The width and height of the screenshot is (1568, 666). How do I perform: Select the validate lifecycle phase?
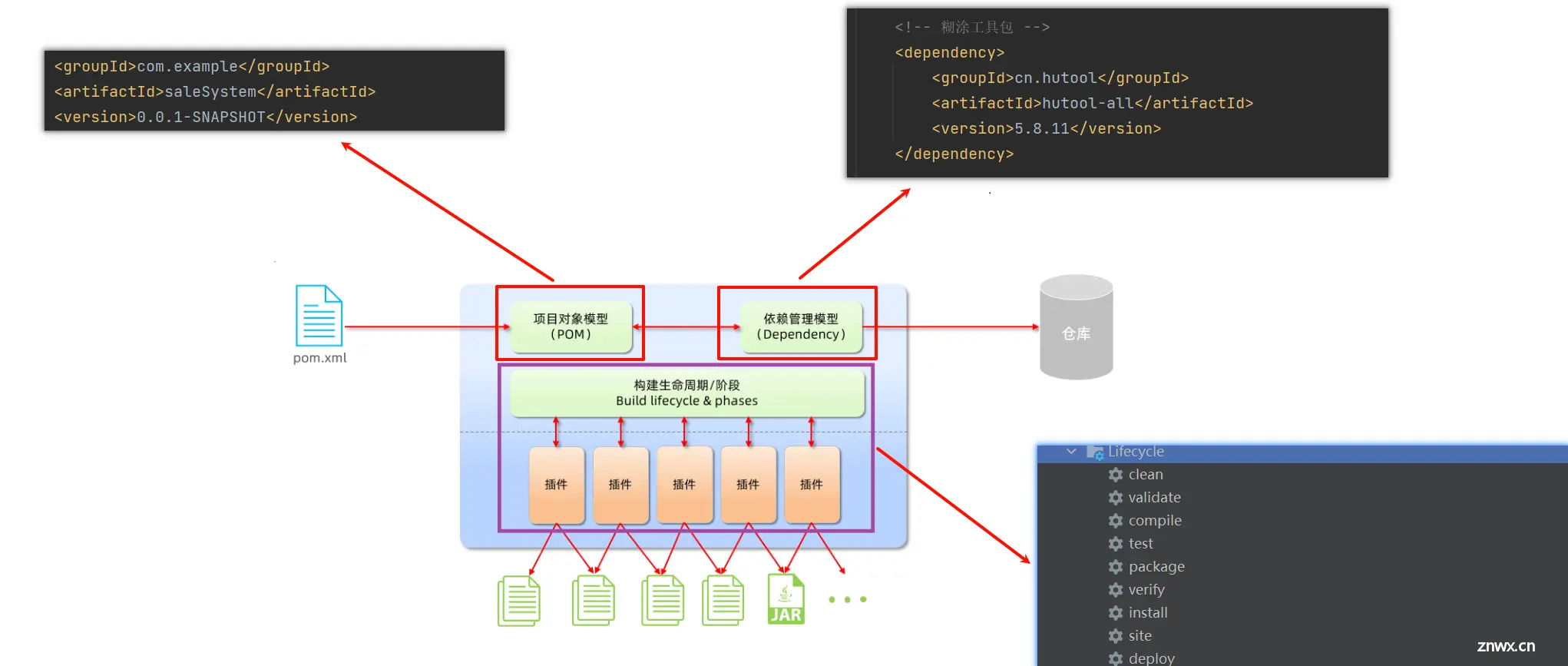(x=1154, y=498)
